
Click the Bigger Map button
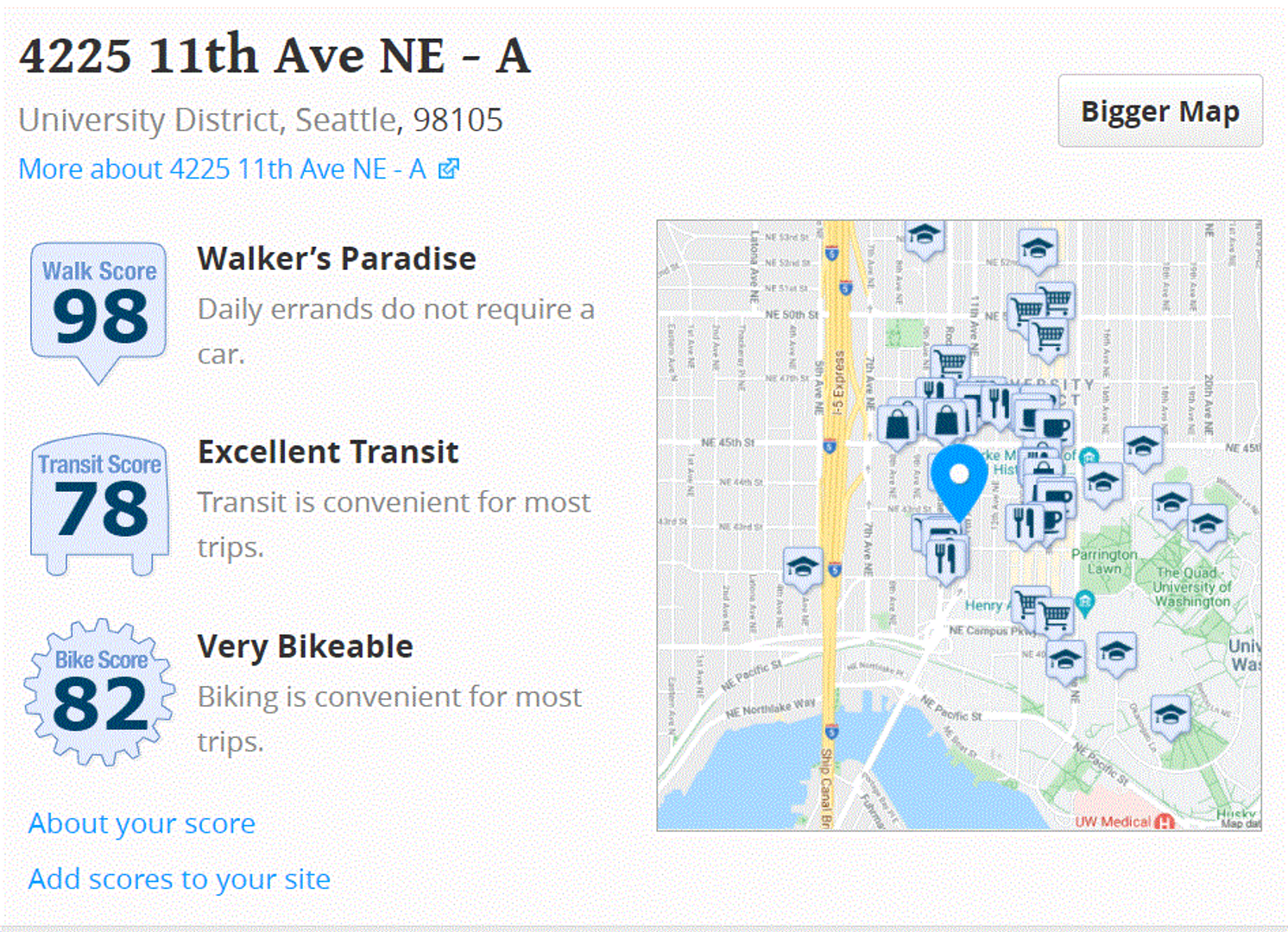pos(1159,111)
